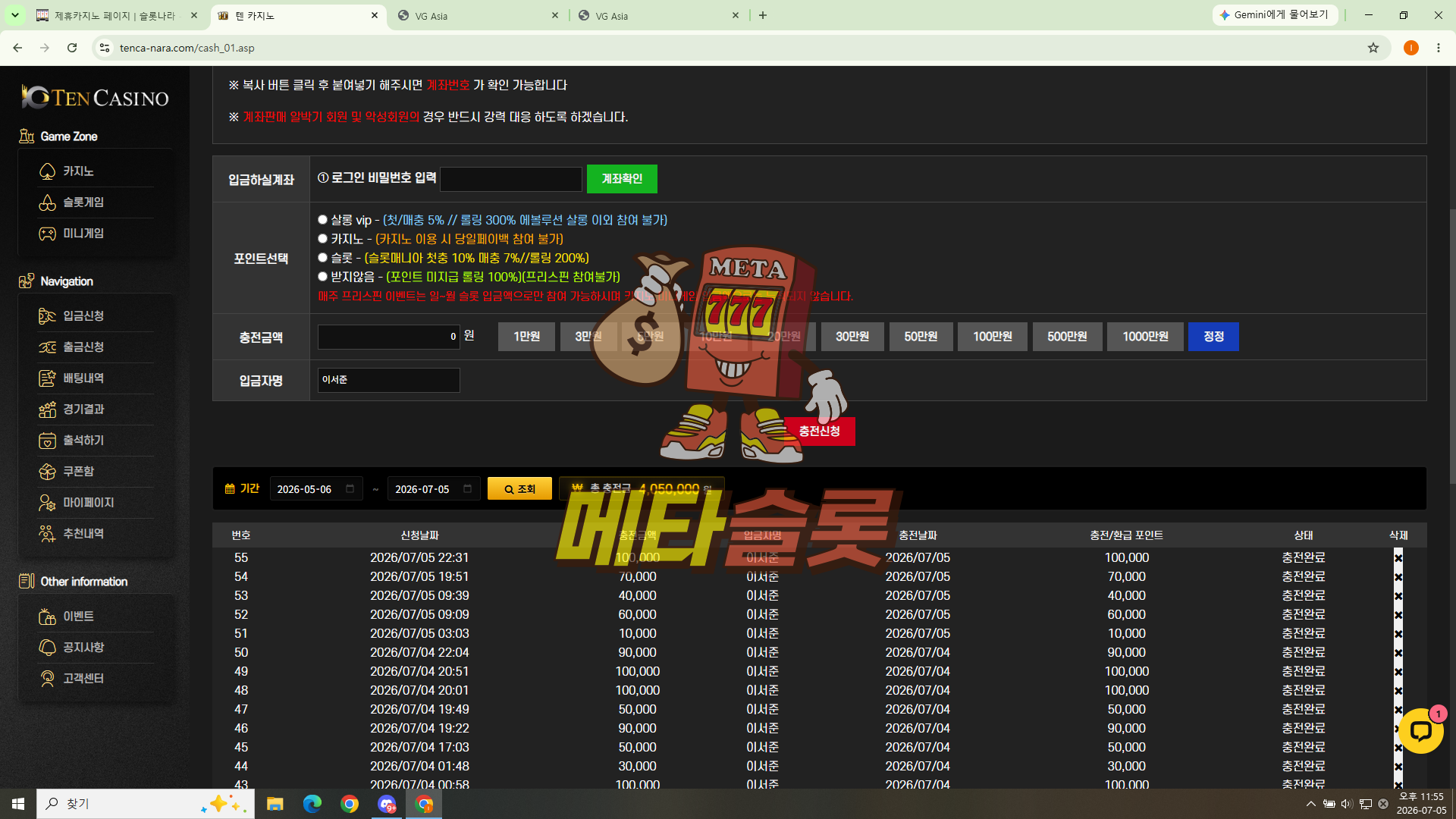Viewport: 1456px width, 819px height.
Task: Click the 공지사항 sidebar icon
Action: pos(47,648)
